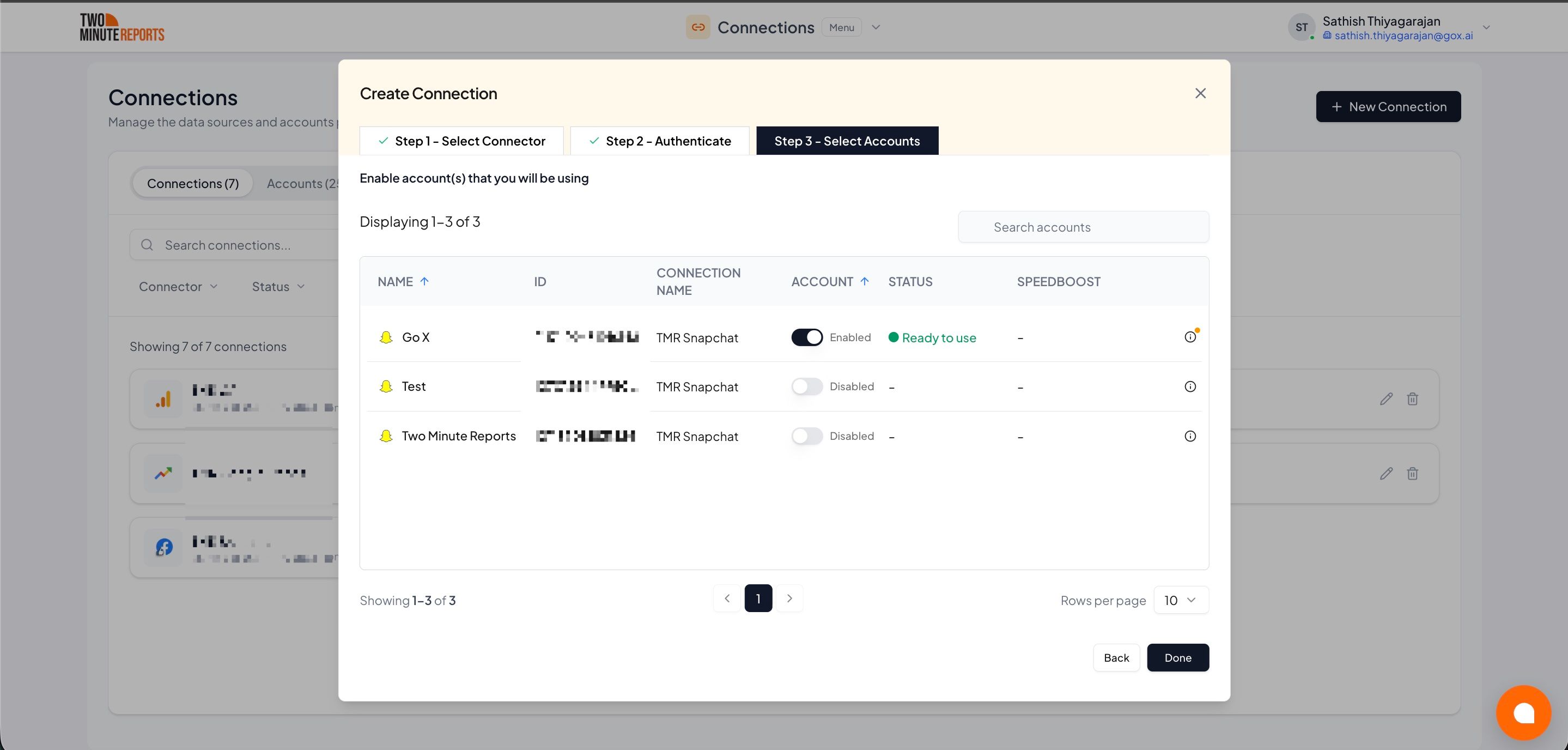
Task: Expand the Connections Menu chevron
Action: pos(876,27)
